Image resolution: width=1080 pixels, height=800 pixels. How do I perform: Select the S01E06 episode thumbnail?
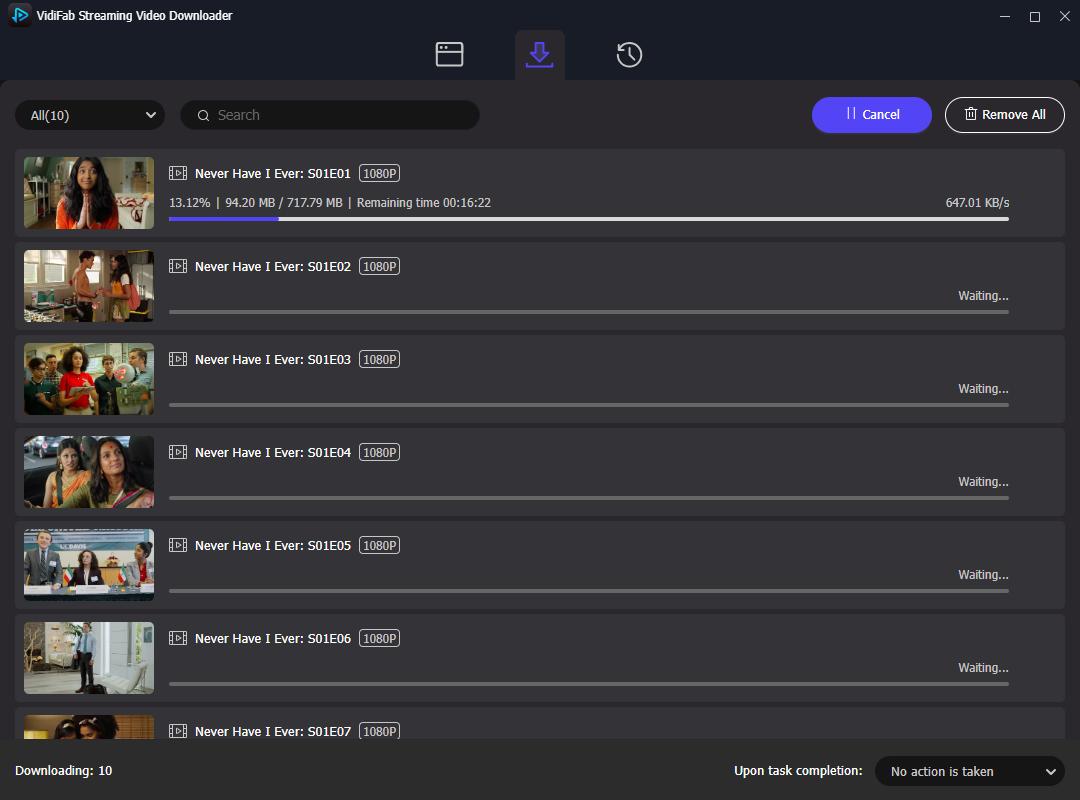[89, 658]
